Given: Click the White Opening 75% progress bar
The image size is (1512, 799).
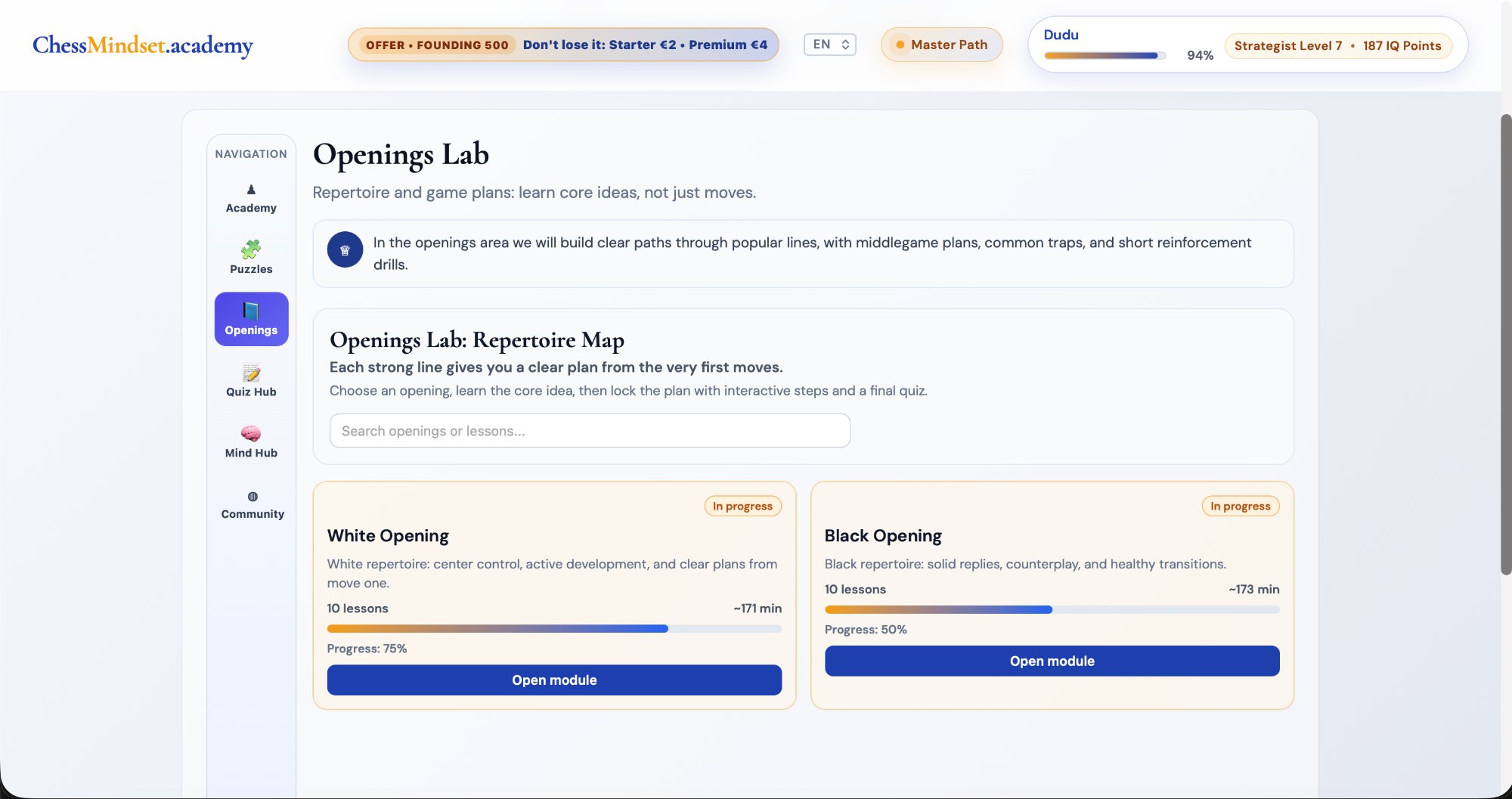Looking at the screenshot, I should (554, 629).
